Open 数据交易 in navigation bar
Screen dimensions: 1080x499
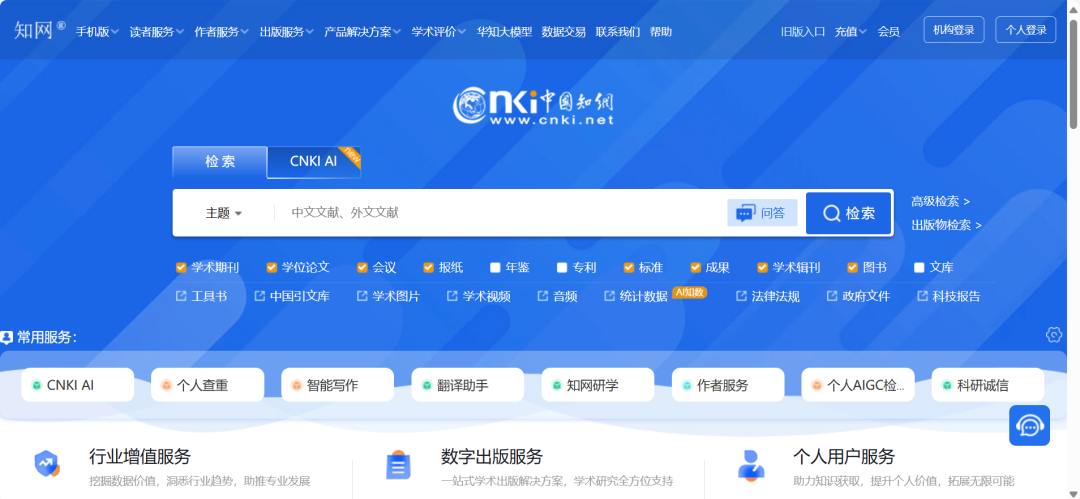[563, 32]
